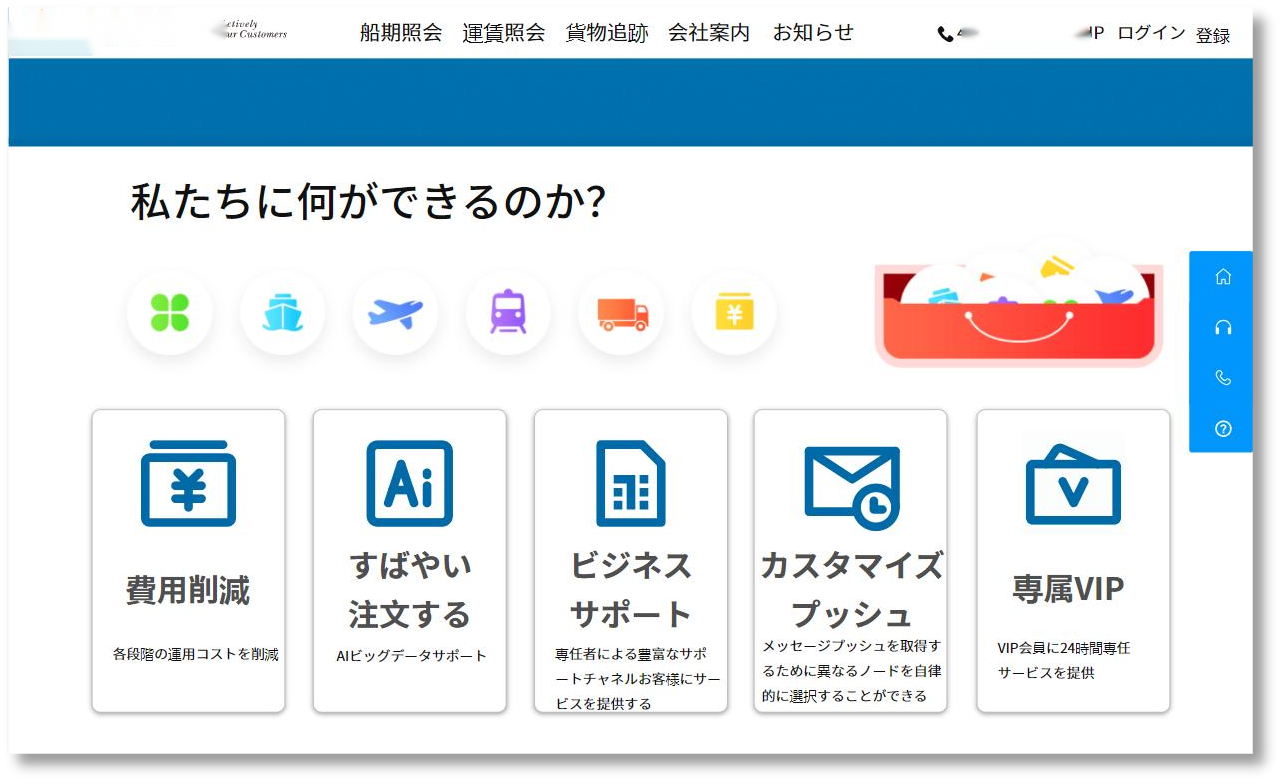Click the phone icon in blue sidebar
This screenshot has height=784, width=1281.
pyautogui.click(x=1222, y=378)
